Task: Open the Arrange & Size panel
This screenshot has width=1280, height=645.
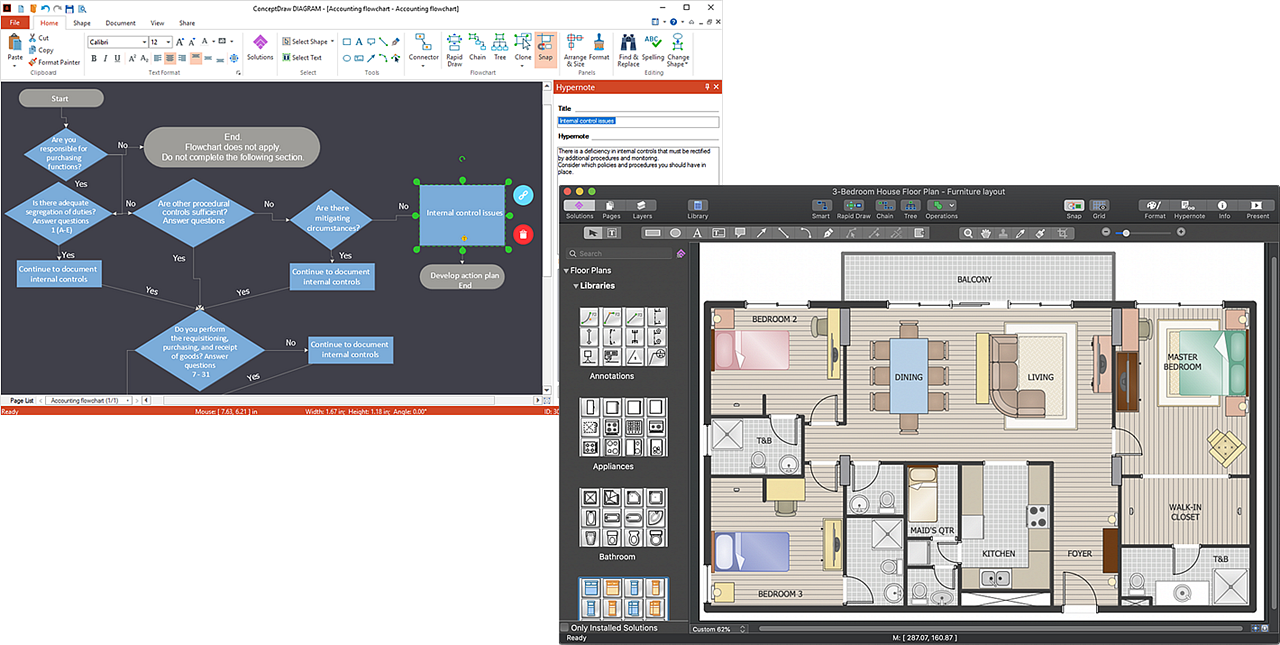Action: pos(575,49)
